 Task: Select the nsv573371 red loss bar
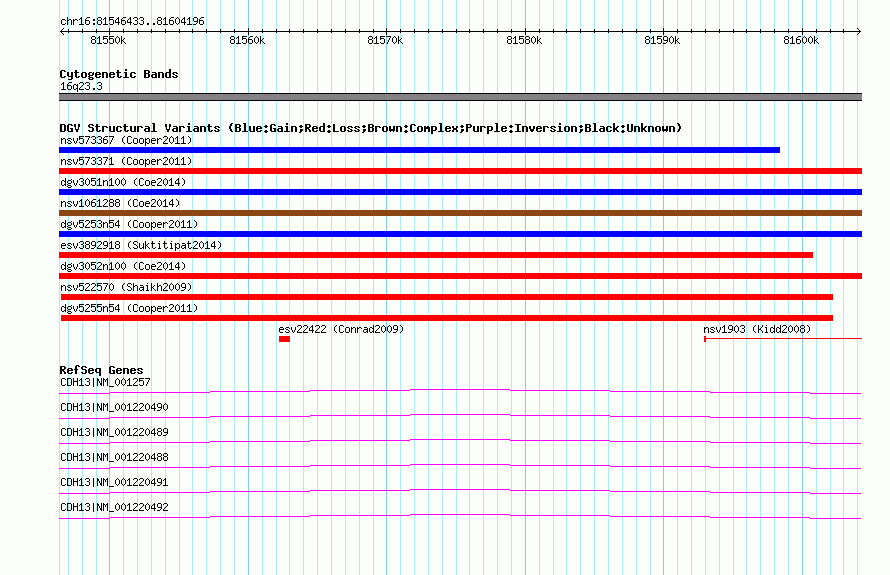[460, 171]
